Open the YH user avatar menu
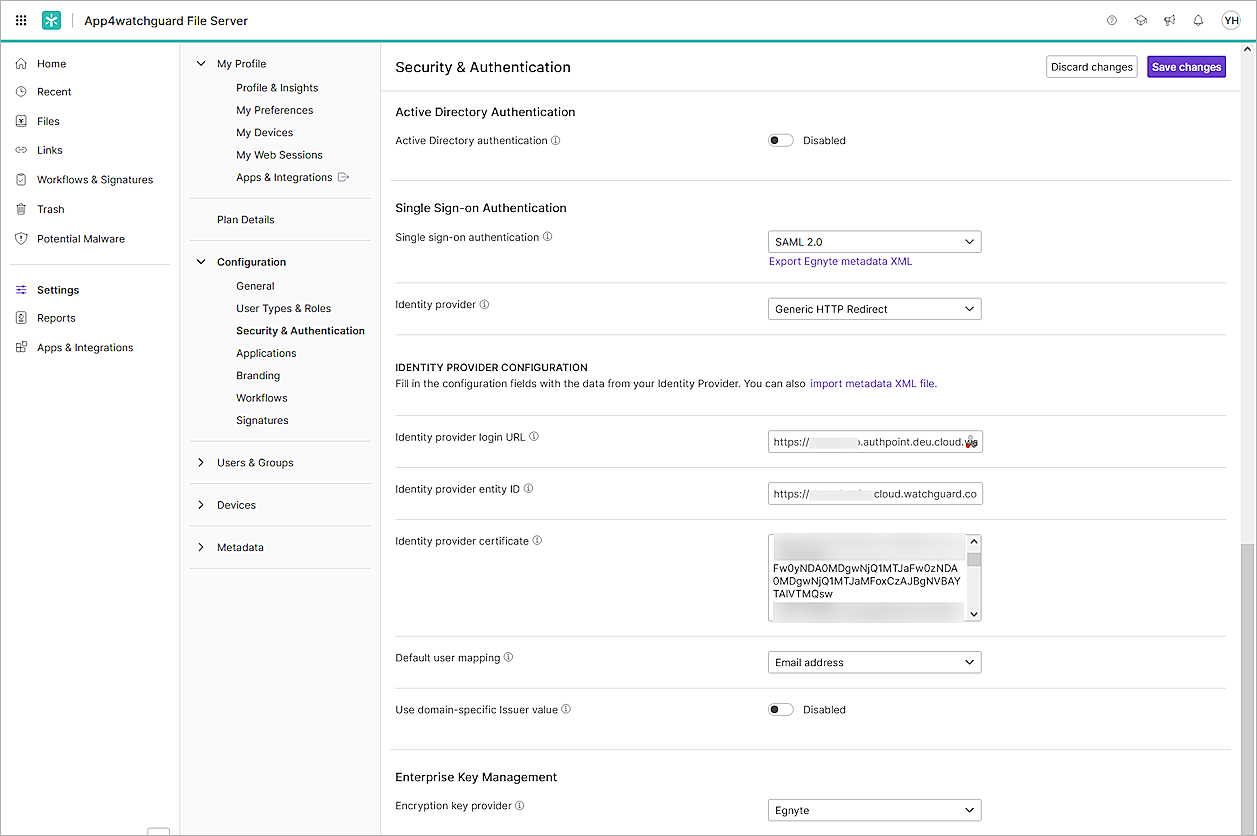This screenshot has width=1257, height=836. click(1230, 20)
